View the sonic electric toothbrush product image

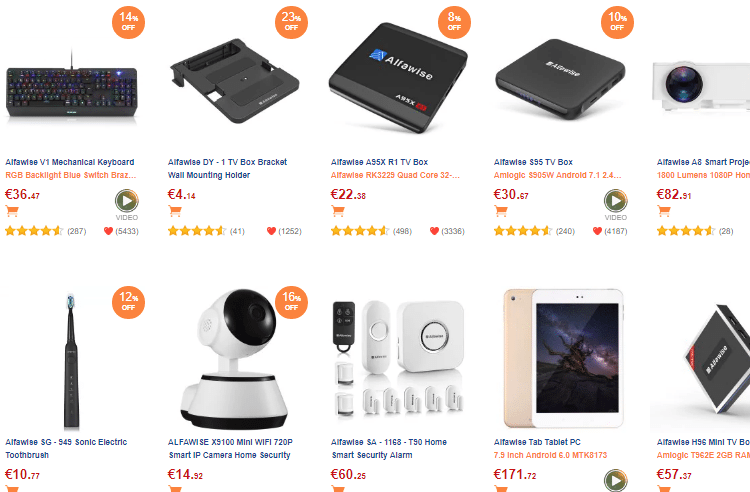click(72, 361)
